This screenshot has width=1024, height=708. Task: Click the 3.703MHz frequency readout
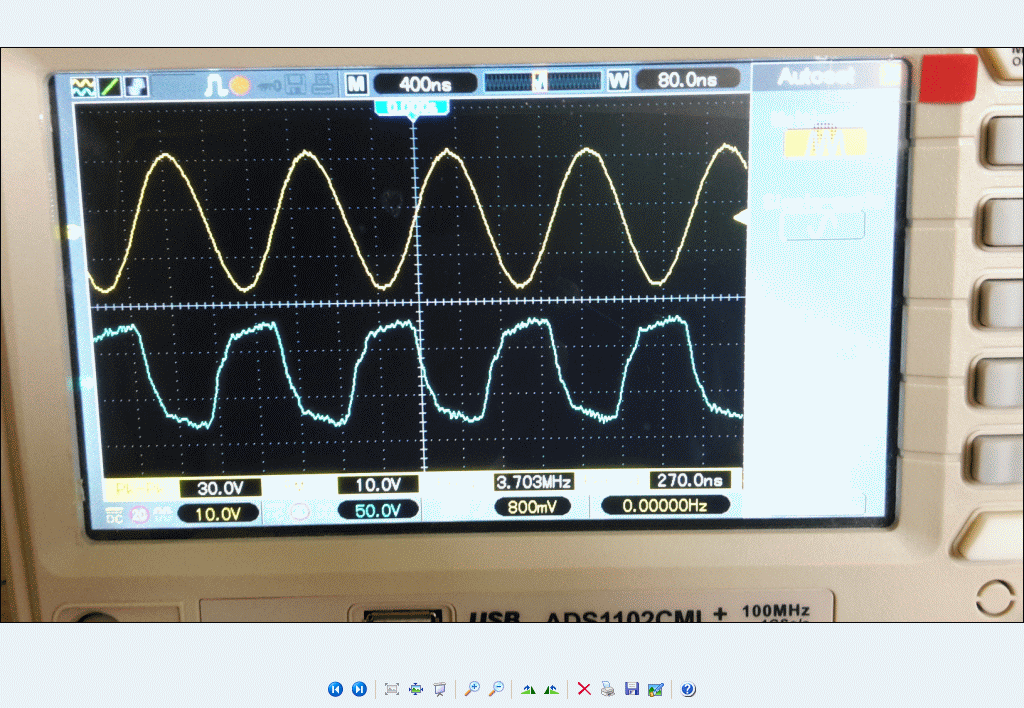(532, 482)
